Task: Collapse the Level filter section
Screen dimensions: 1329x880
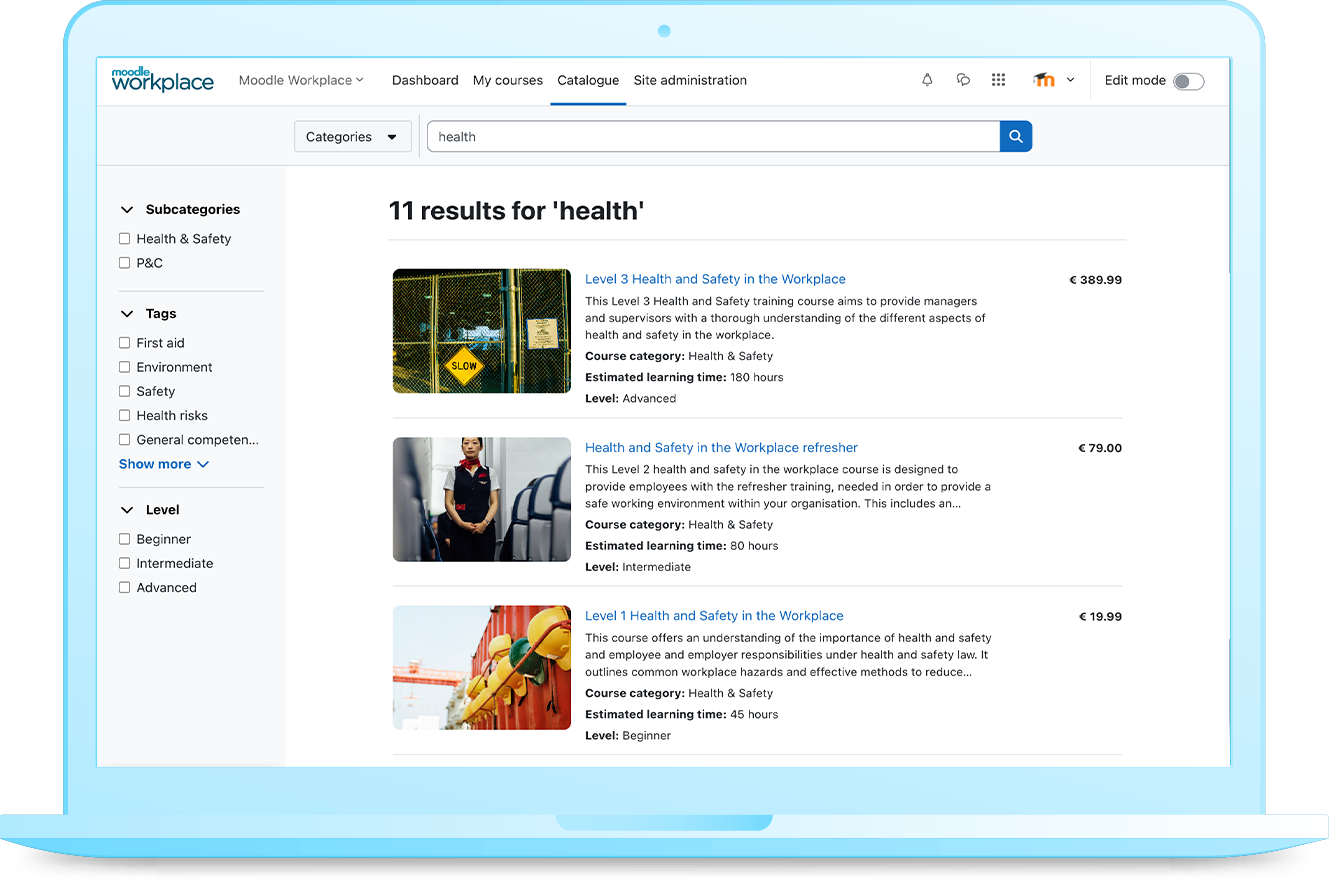Action: tap(126, 509)
